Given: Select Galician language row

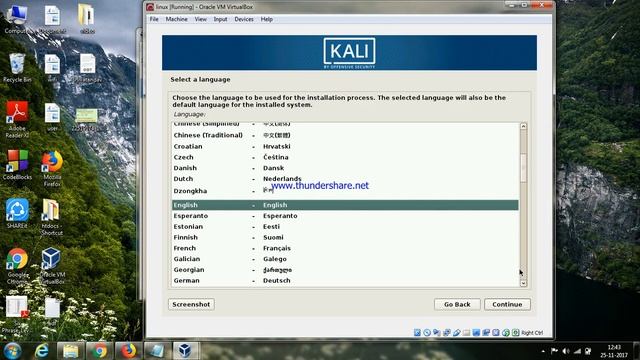Looking at the screenshot, I should (x=345, y=259).
